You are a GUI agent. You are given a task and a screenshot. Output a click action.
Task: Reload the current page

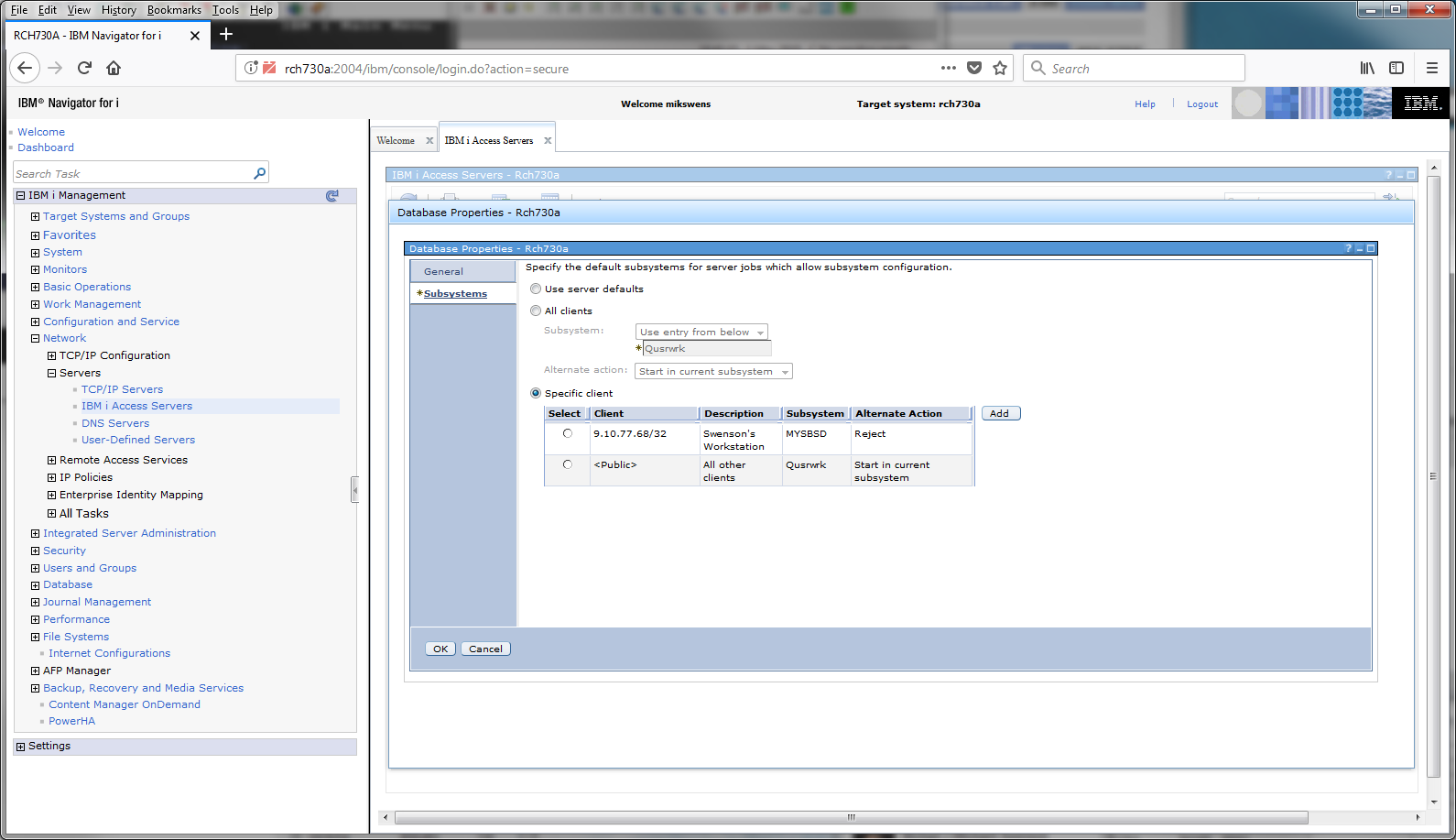(x=84, y=68)
